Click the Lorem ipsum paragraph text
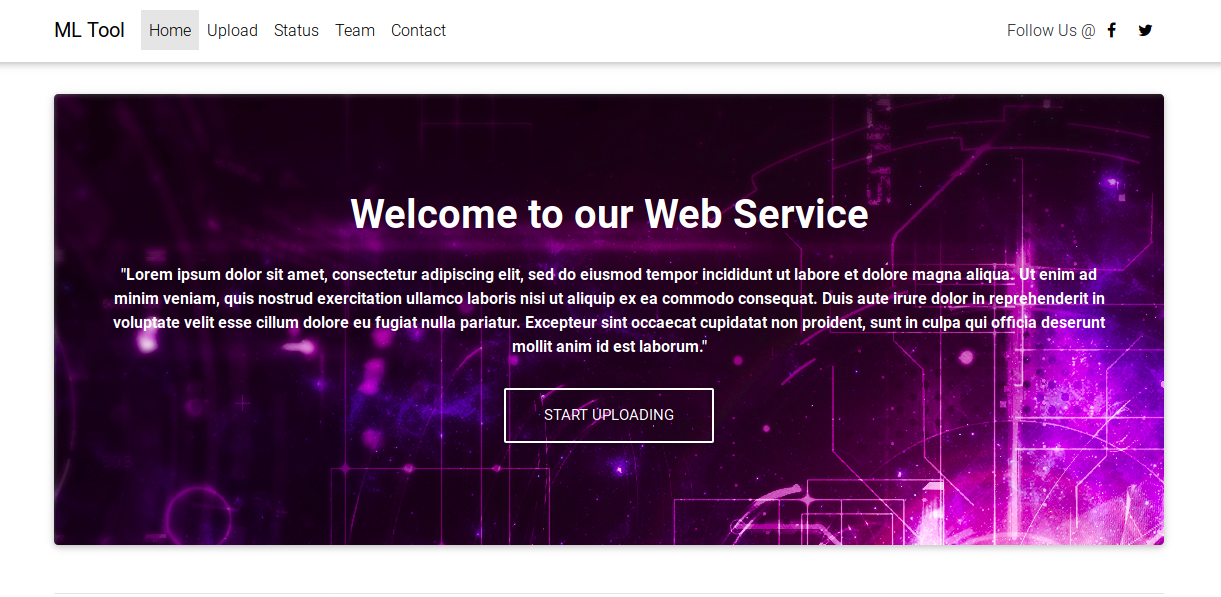Image resolution: width=1221 pixels, height=597 pixels. click(x=609, y=310)
